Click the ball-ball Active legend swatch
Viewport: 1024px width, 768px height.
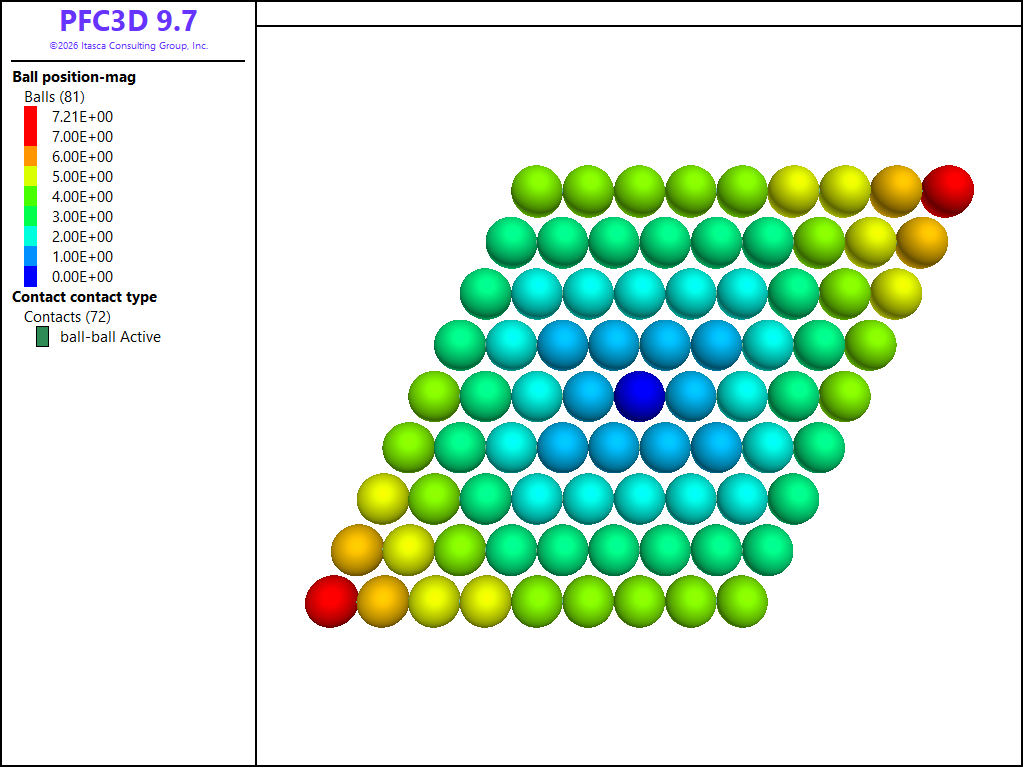coord(42,337)
